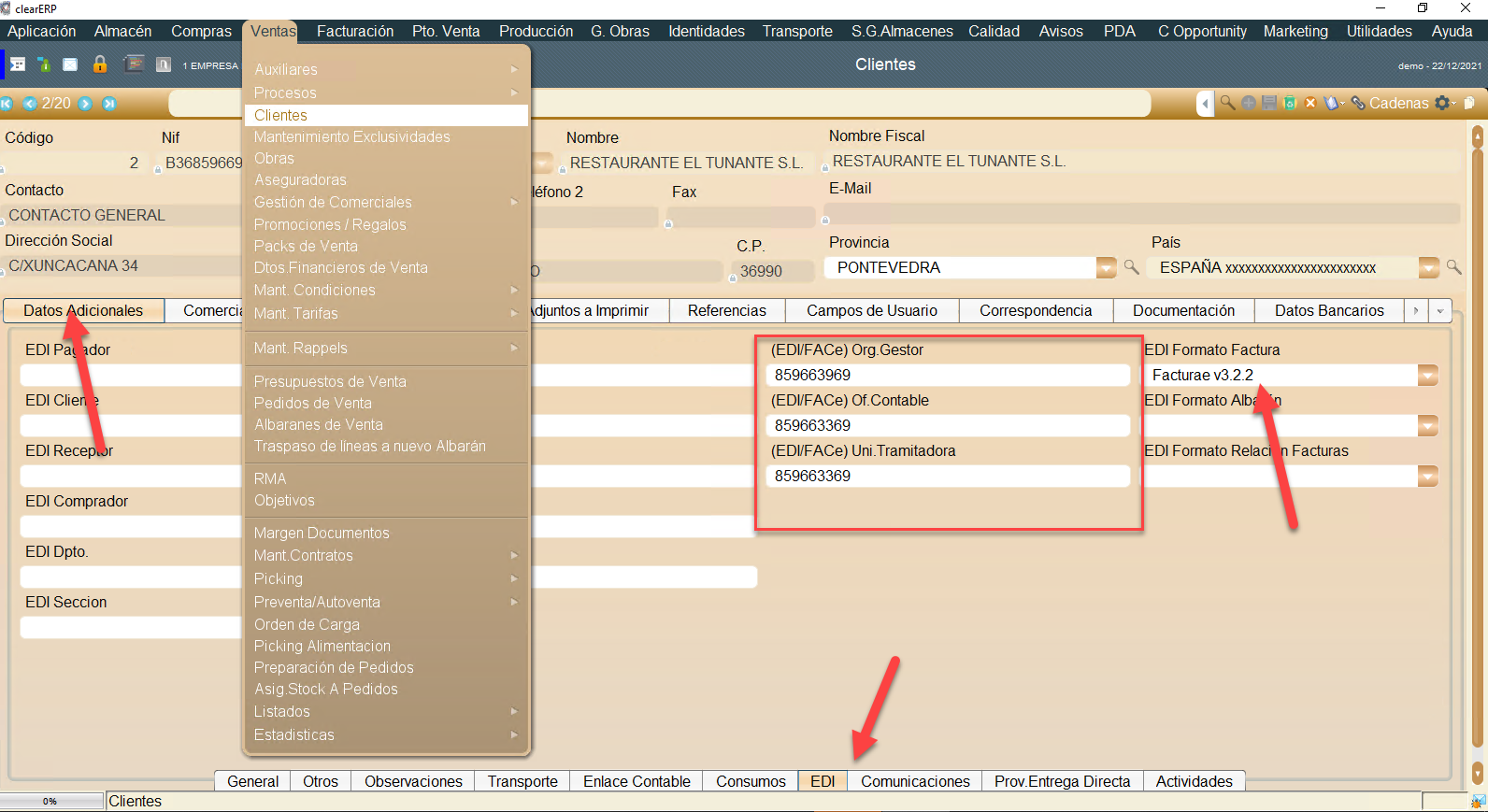Expand the País ESPAÑA dropdown
This screenshot has height=812, width=1488.
[1428, 268]
